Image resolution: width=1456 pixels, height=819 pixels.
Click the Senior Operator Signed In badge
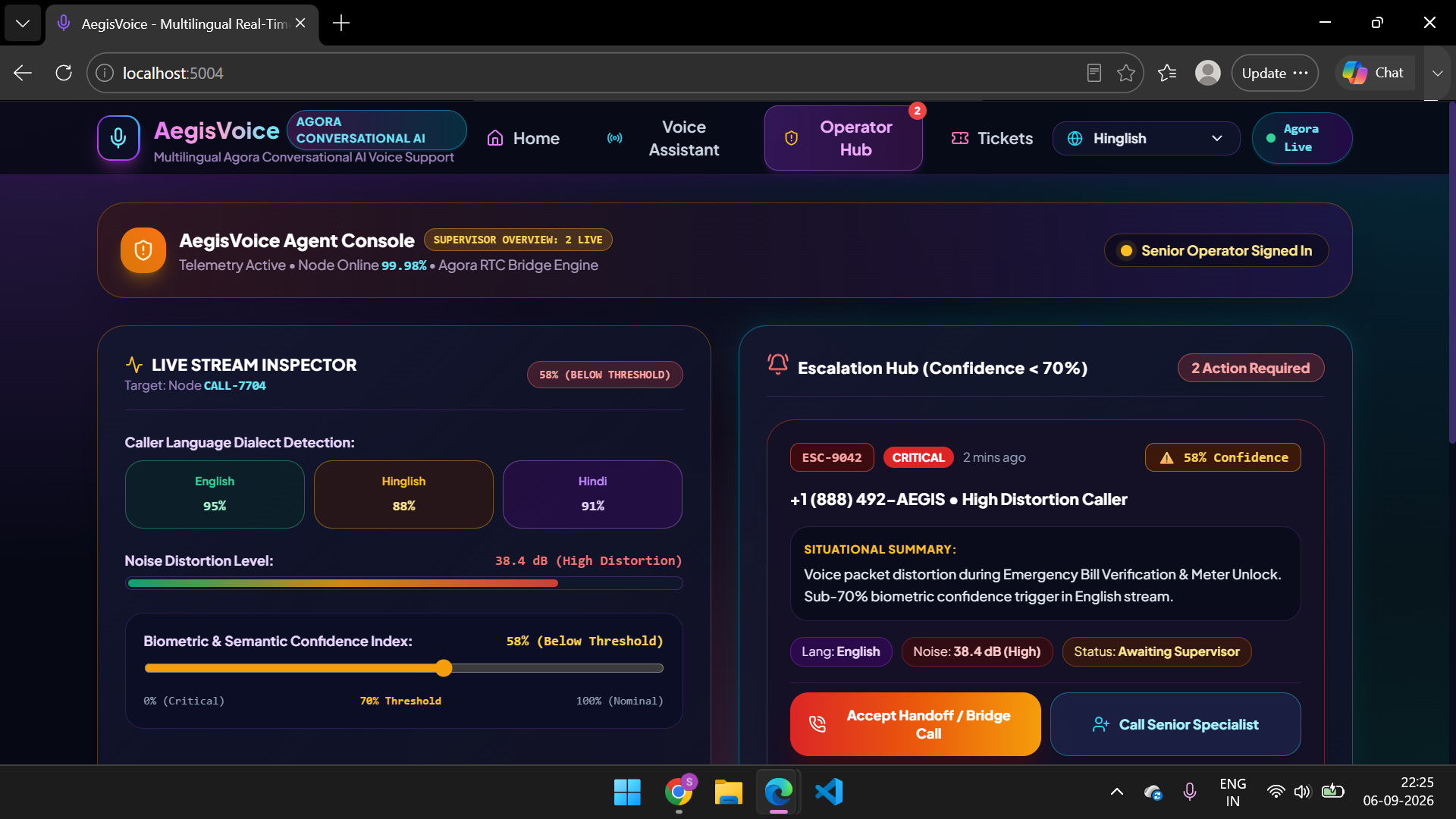[x=1216, y=250]
